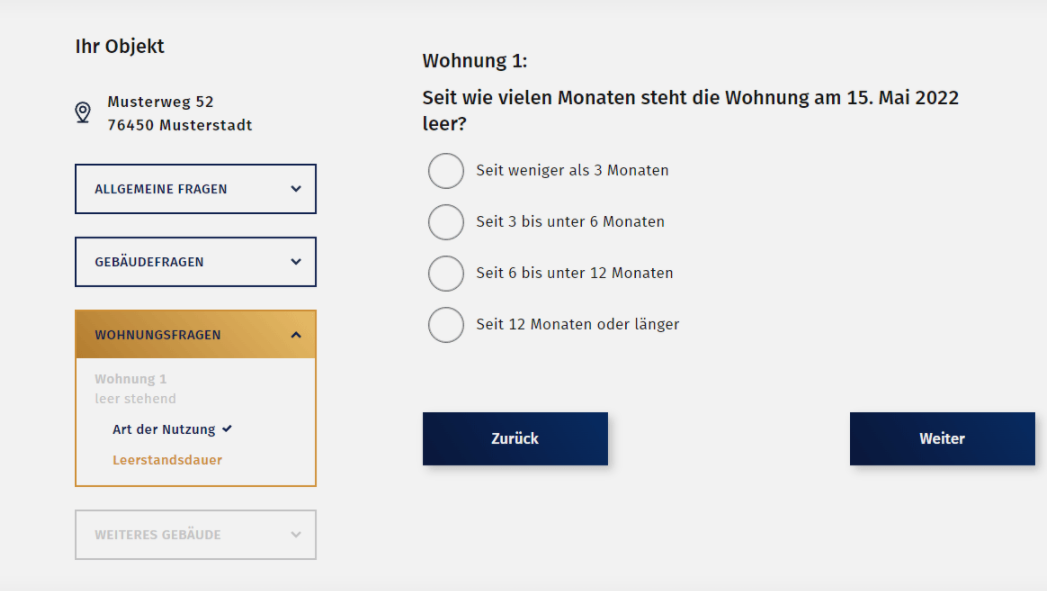The height and width of the screenshot is (591, 1047).
Task: Expand the Allgemeine Fragen section
Action: [x=196, y=189]
